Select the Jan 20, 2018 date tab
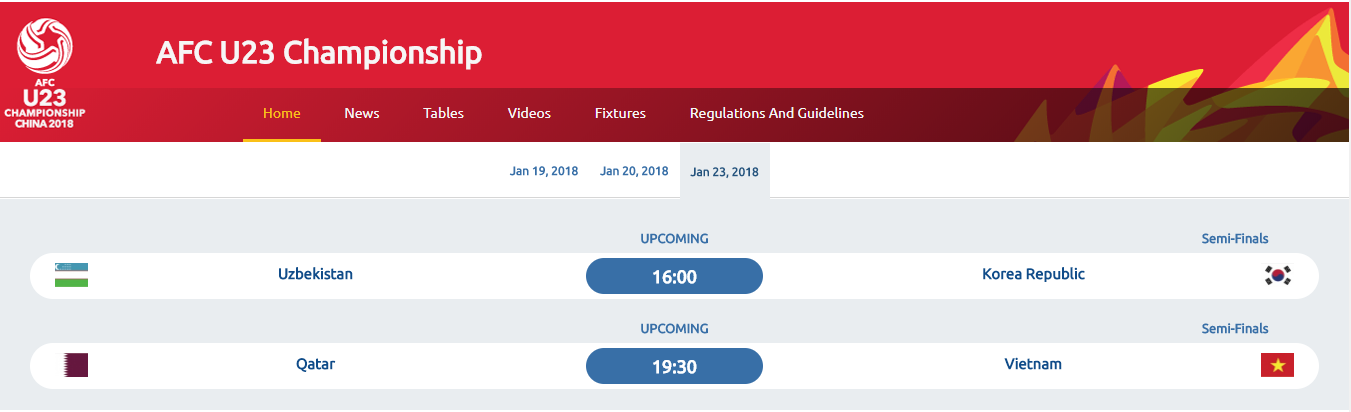This screenshot has height=412, width=1351. [x=634, y=171]
